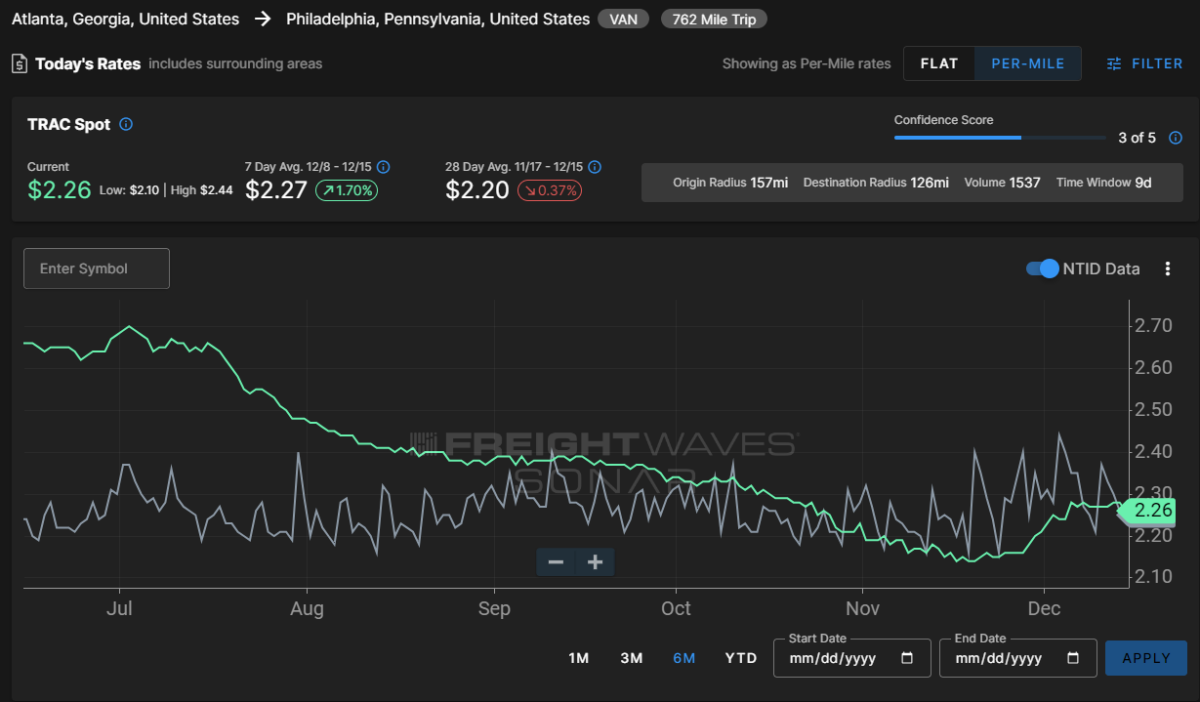Click the 0.37% 28-day change badge
The width and height of the screenshot is (1200, 702).
[549, 190]
